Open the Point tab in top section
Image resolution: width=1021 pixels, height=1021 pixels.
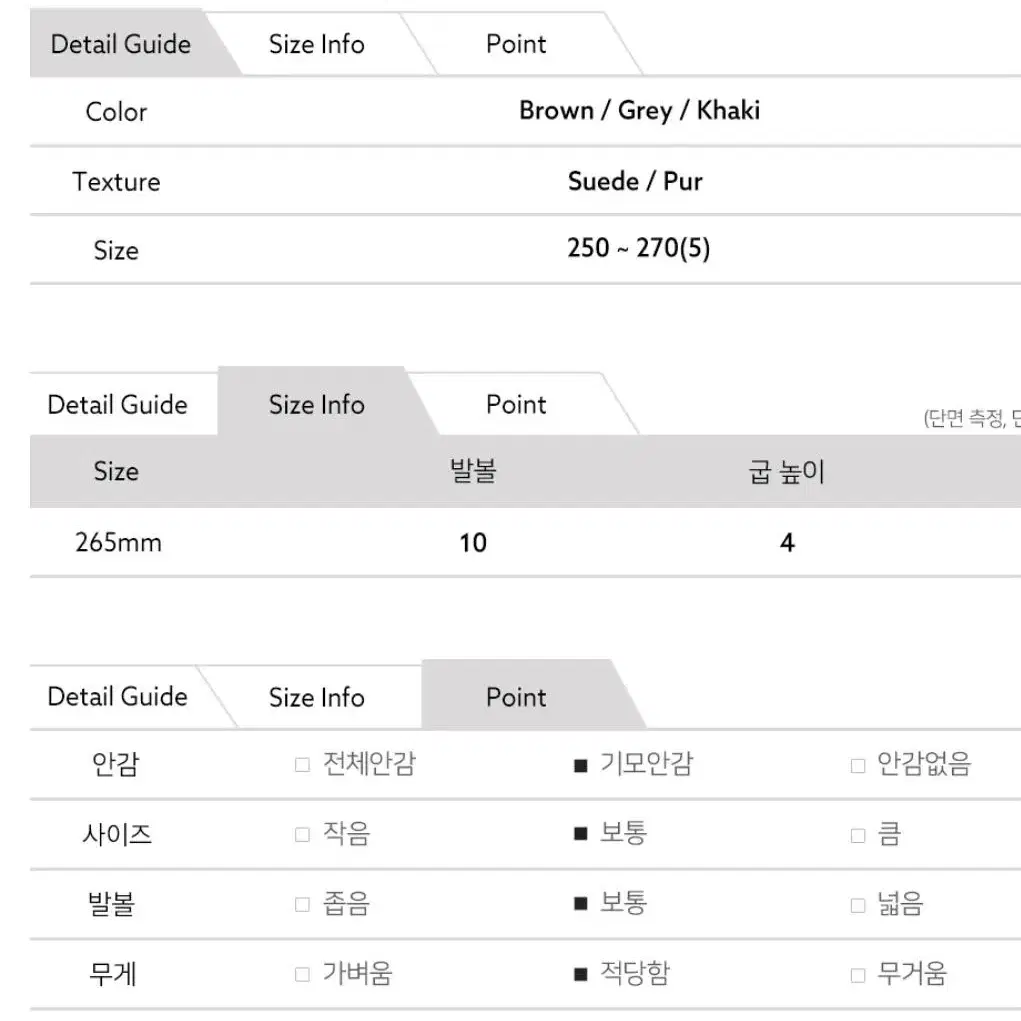click(516, 44)
